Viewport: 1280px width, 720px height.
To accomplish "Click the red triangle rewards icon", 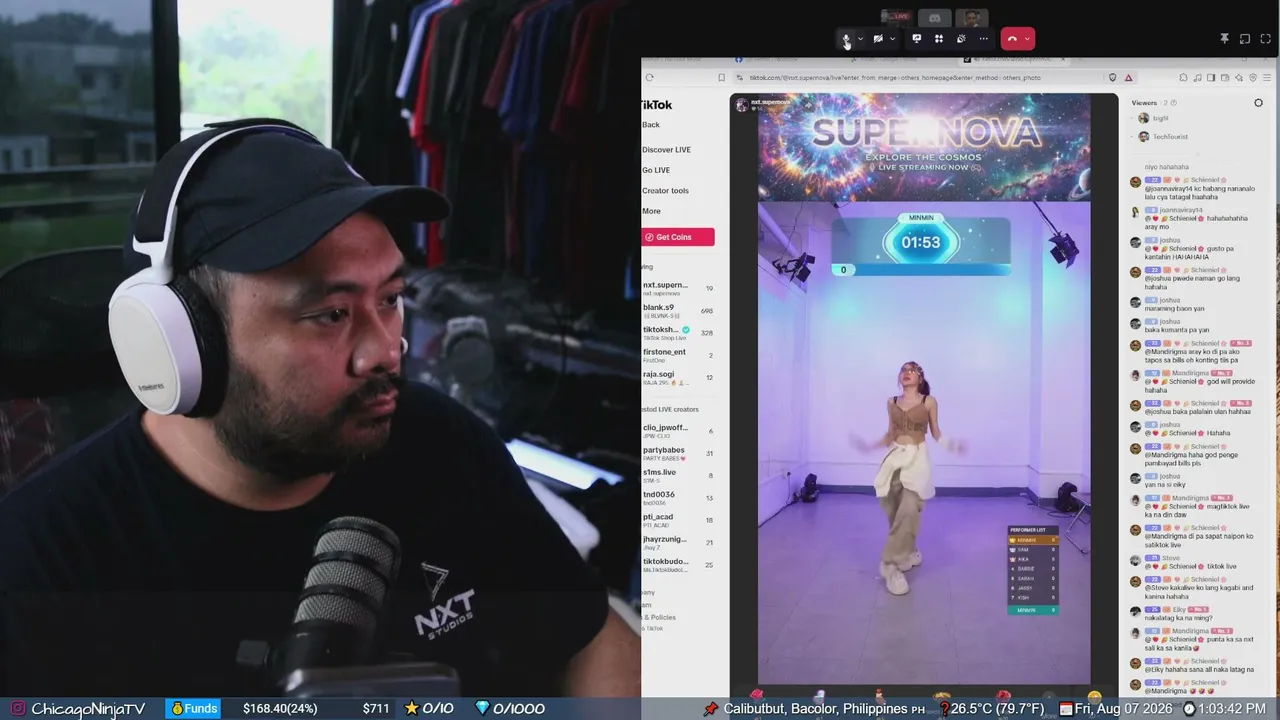I will click(1128, 77).
